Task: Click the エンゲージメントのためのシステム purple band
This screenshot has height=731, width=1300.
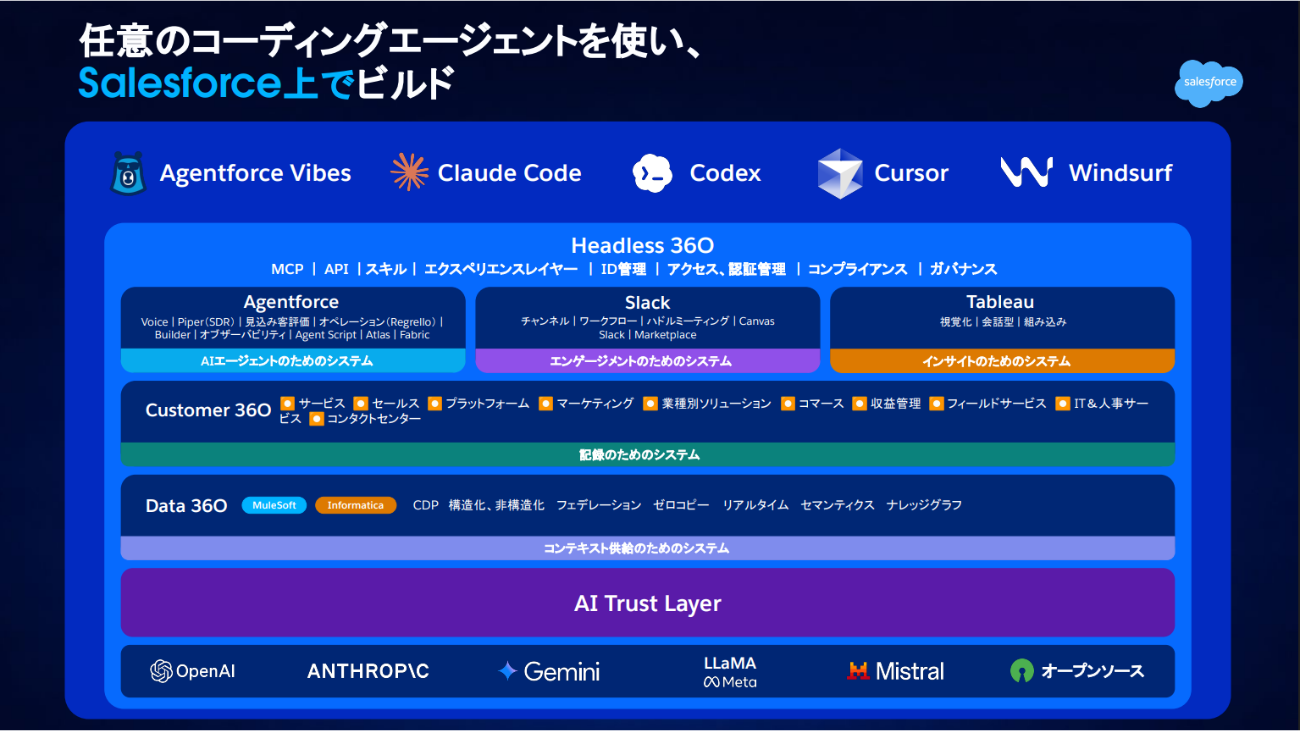Action: pos(647,361)
